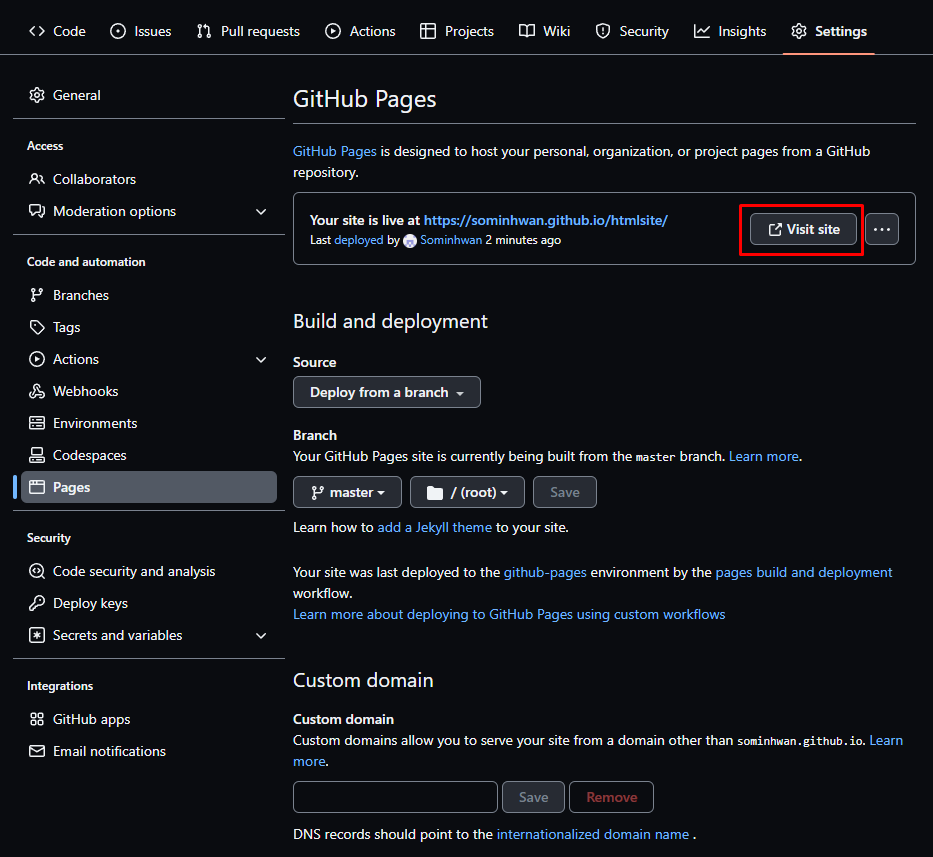Screen dimensions: 933x857
Task: Open the github-pages environment link
Action: (545, 573)
